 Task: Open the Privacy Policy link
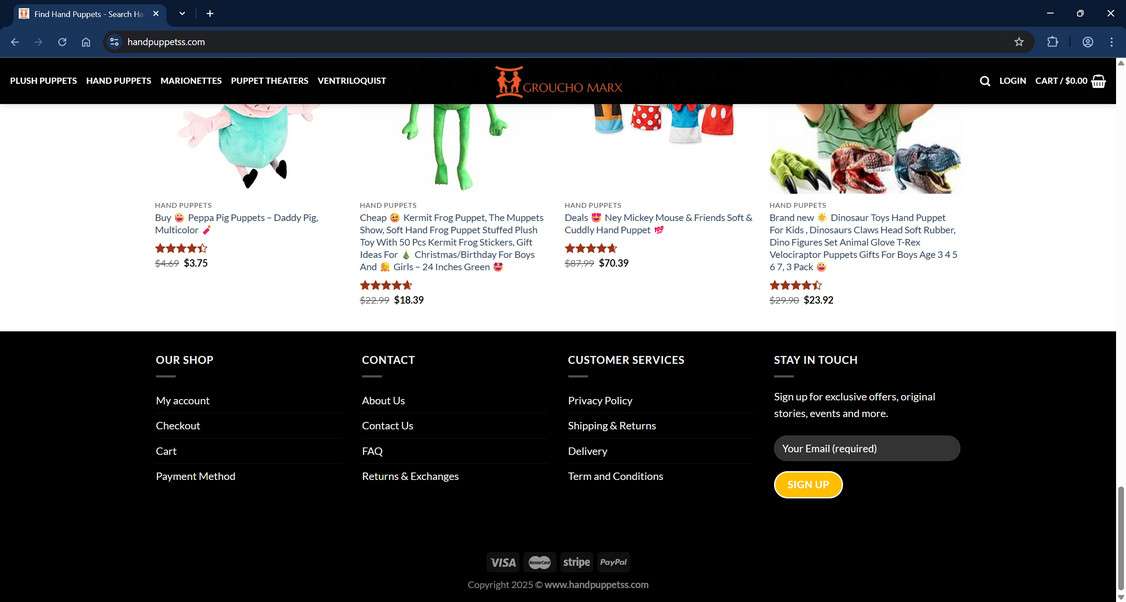[600, 401]
